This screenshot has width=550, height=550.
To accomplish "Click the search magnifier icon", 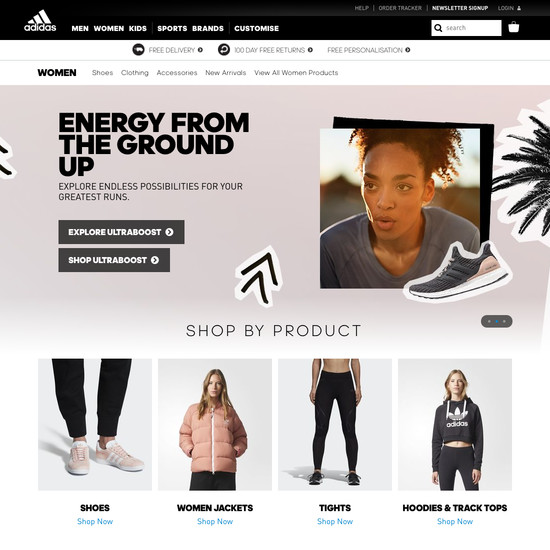I will tap(438, 28).
